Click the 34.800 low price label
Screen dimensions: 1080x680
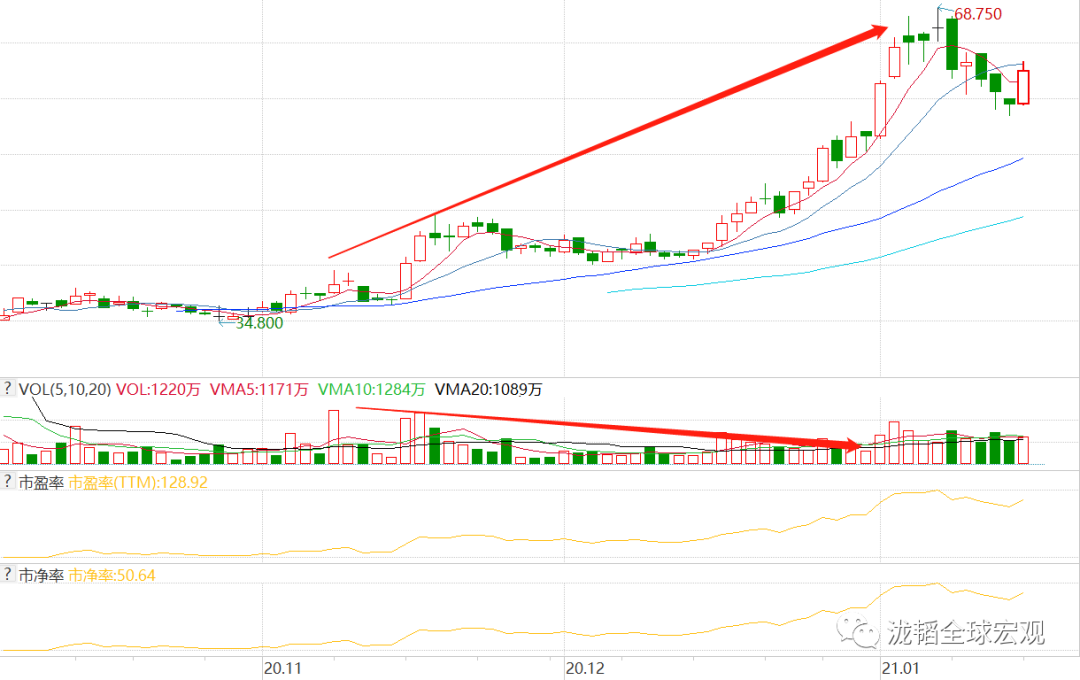tap(259, 323)
